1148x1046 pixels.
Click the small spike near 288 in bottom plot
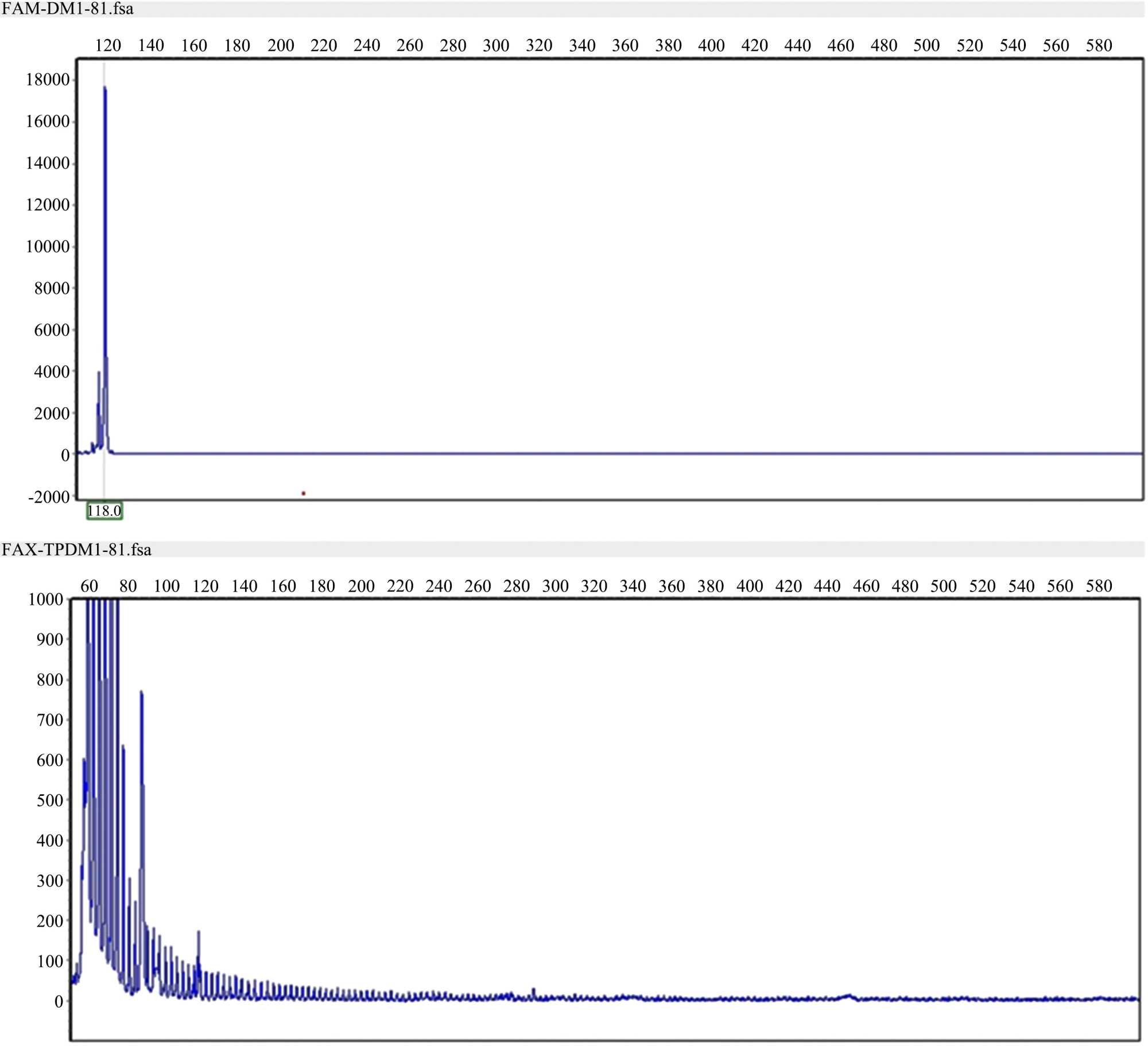pyautogui.click(x=534, y=990)
